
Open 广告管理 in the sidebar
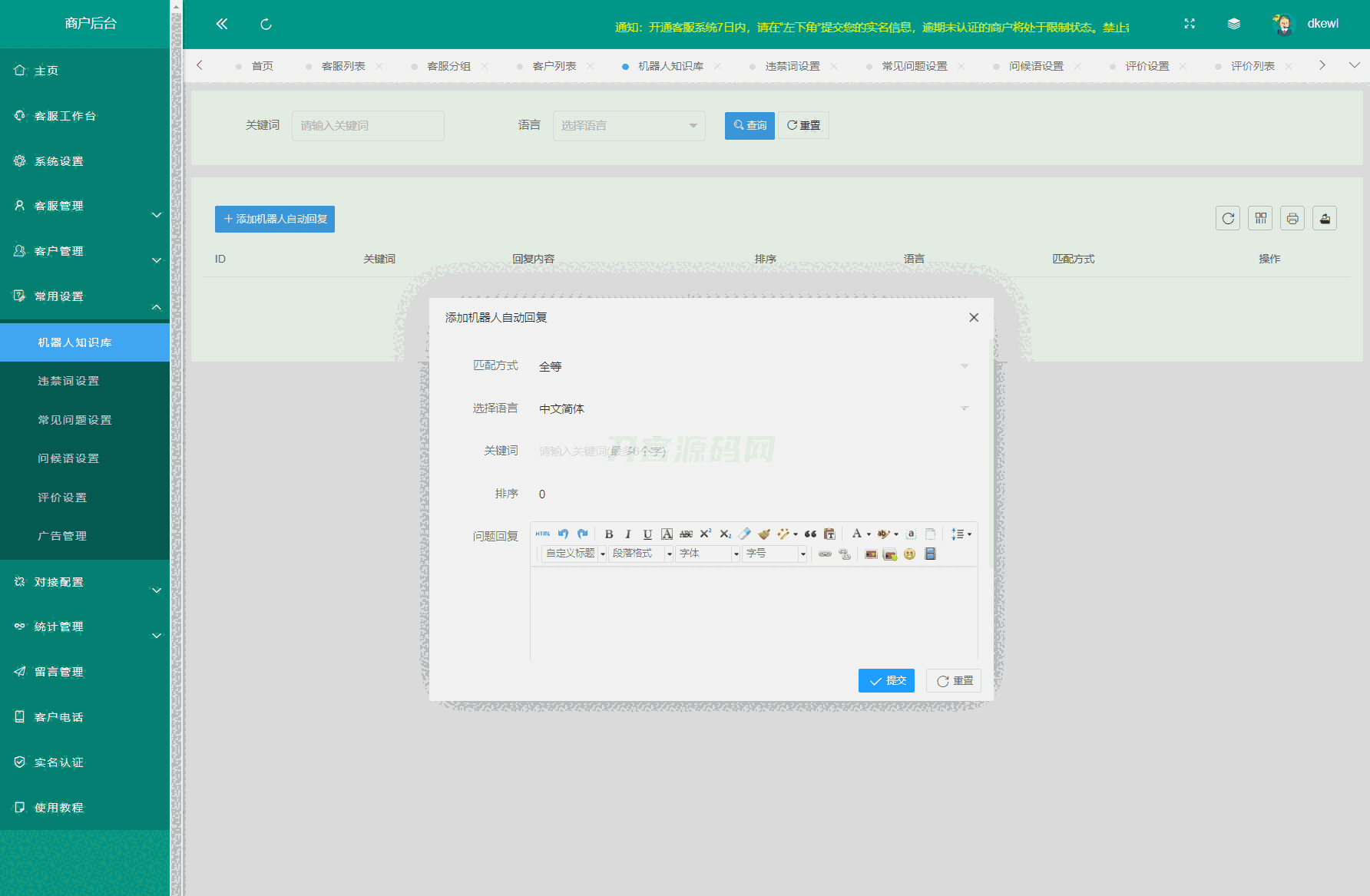point(84,536)
